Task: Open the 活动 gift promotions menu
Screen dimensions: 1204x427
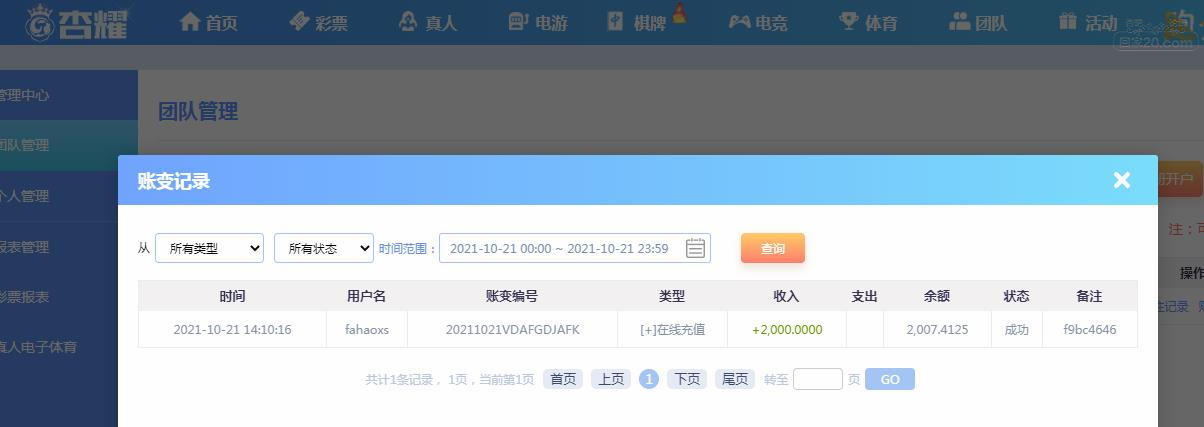Action: click(1068, 21)
